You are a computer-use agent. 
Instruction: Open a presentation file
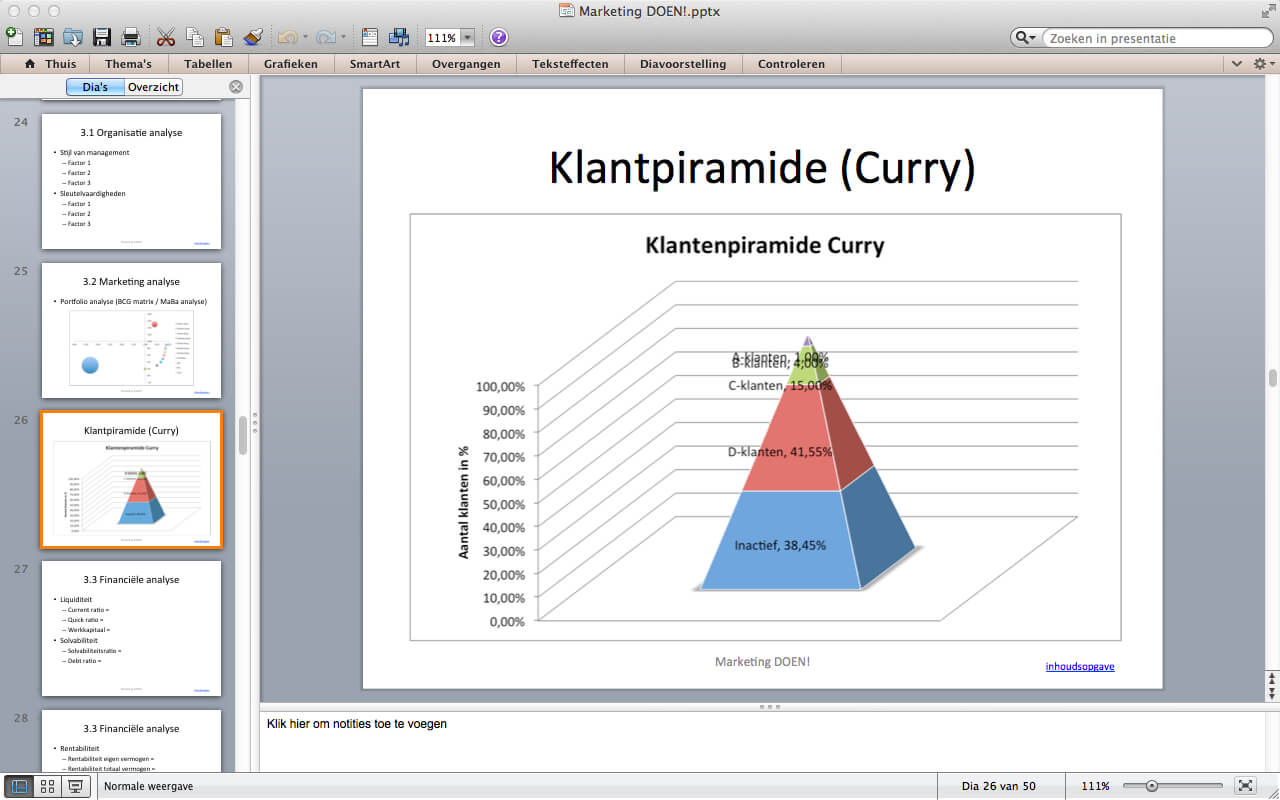(73, 37)
